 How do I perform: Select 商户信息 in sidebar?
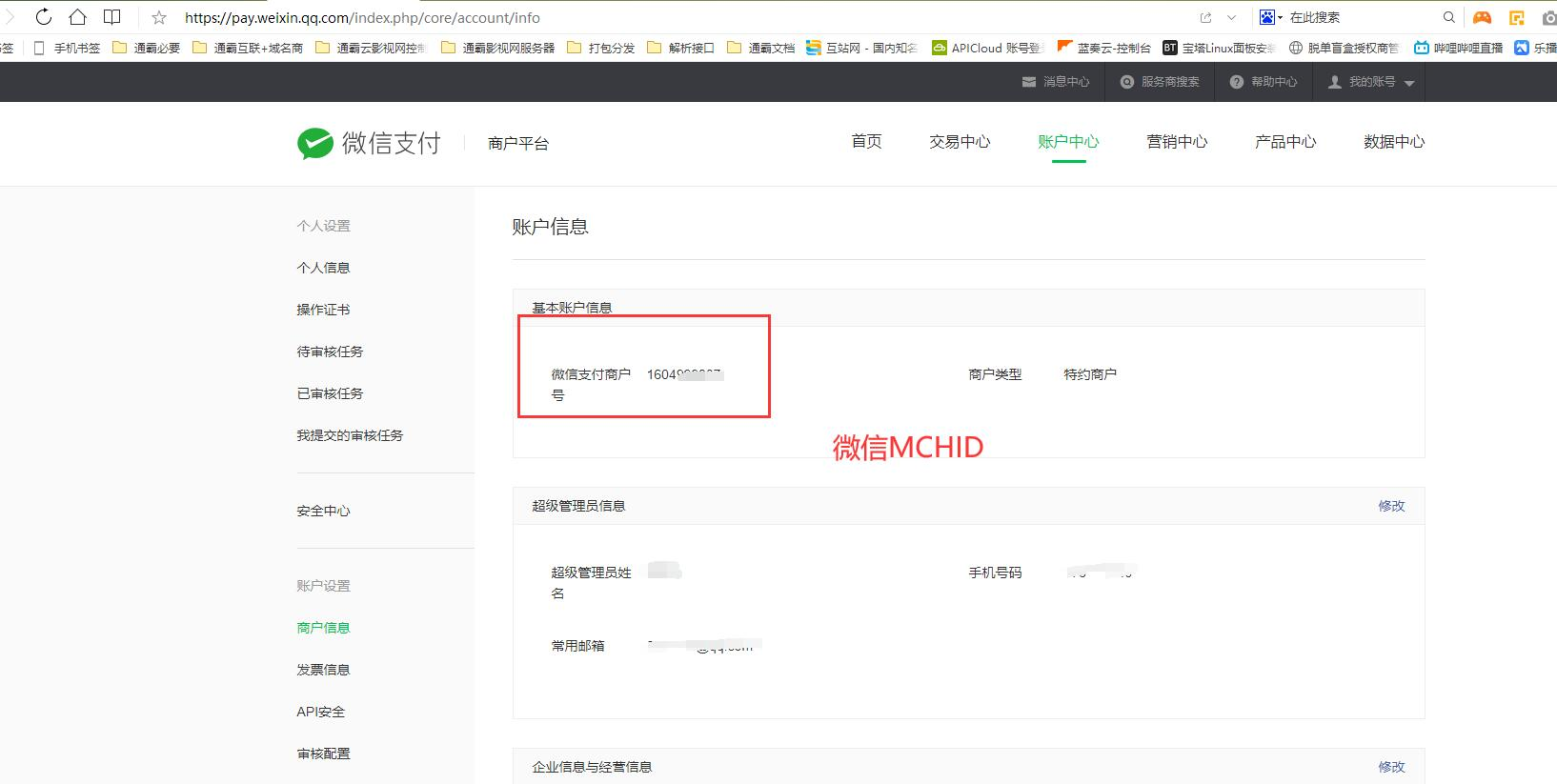pyautogui.click(x=323, y=628)
